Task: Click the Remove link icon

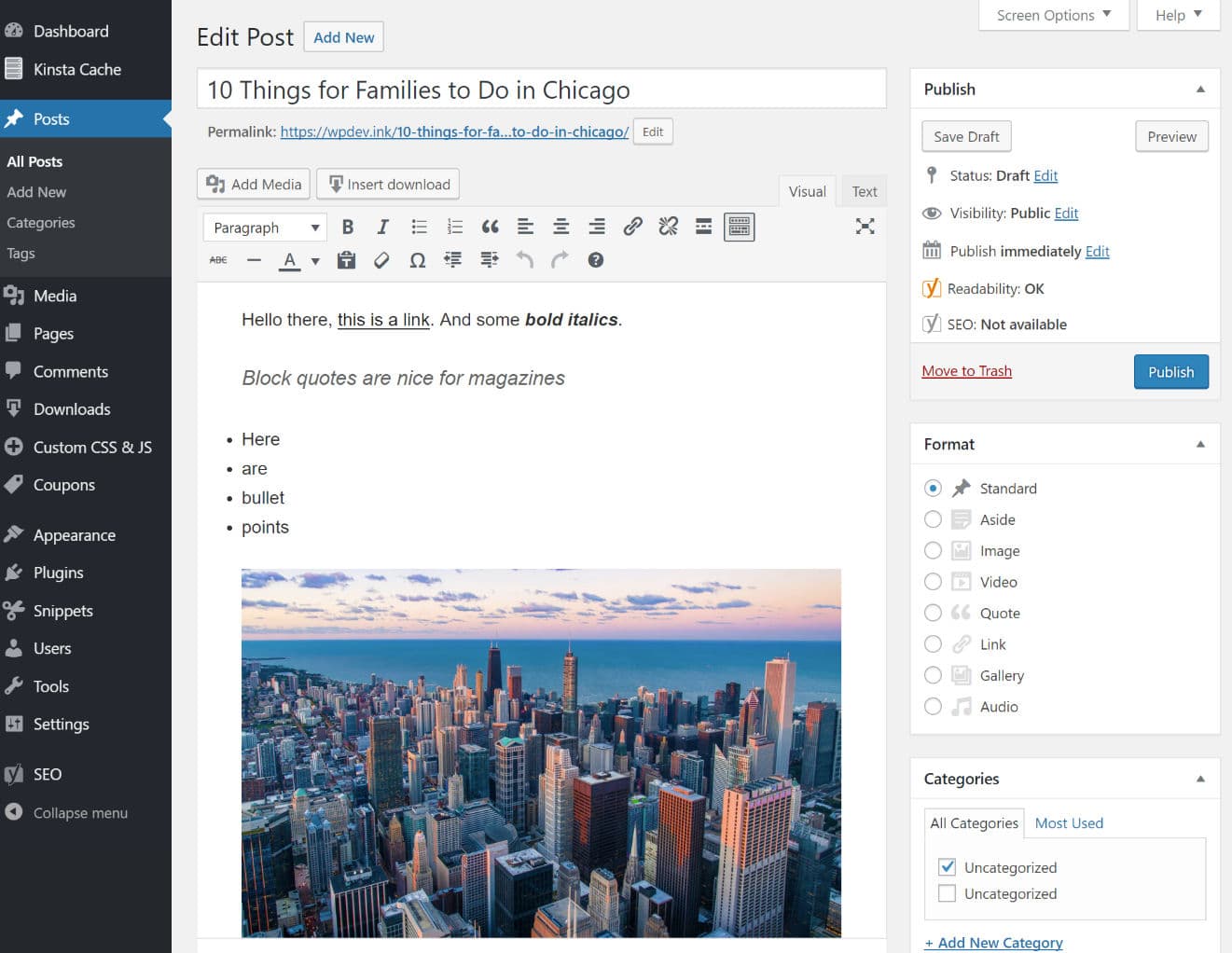Action: tap(669, 226)
